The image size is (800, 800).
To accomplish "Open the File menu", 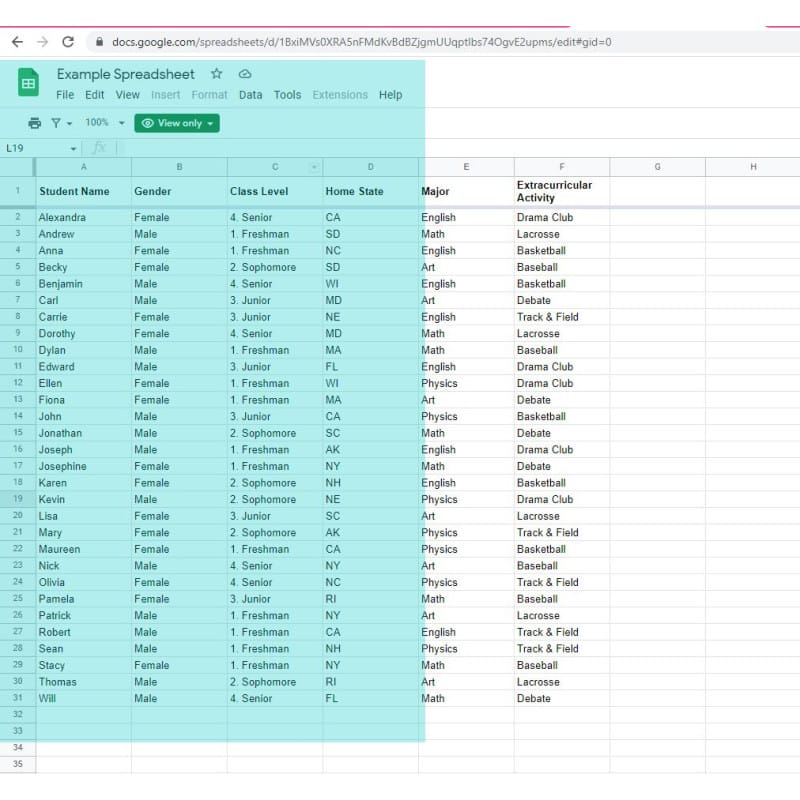I will (65, 95).
